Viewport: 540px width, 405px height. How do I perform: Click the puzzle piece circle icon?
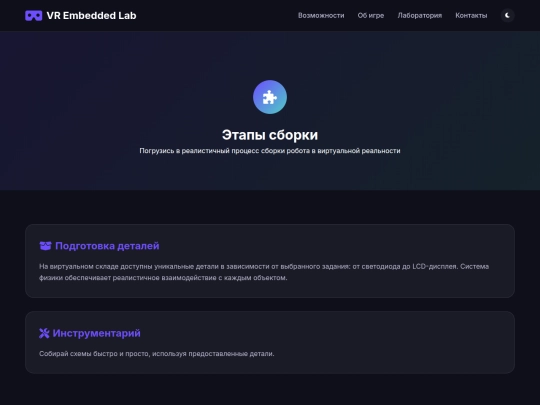click(270, 97)
